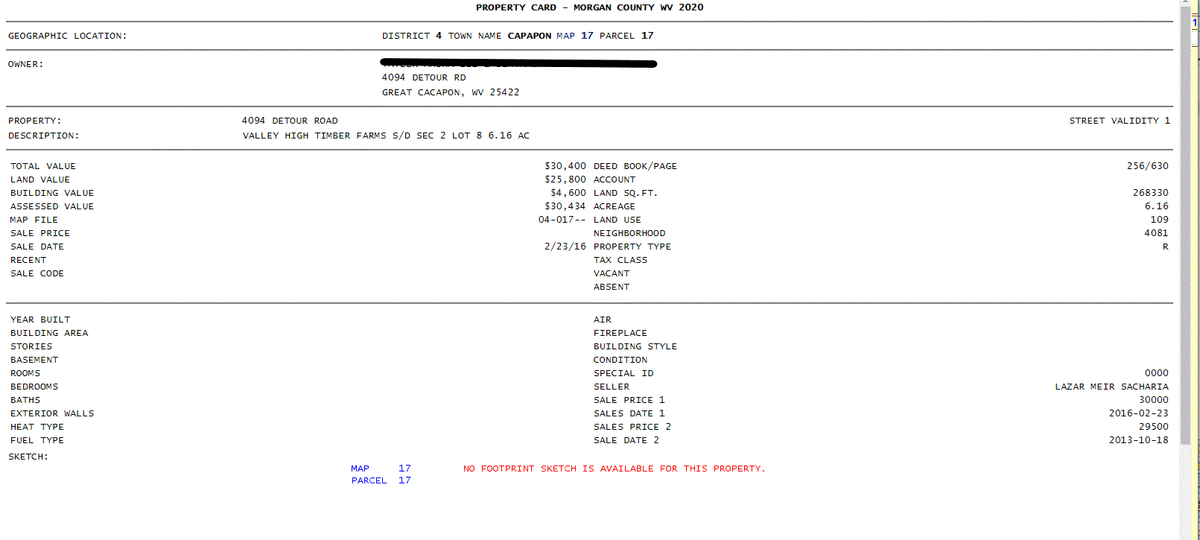Click the property card title text
Image resolution: width=1200 pixels, height=540 pixels.
click(589, 7)
